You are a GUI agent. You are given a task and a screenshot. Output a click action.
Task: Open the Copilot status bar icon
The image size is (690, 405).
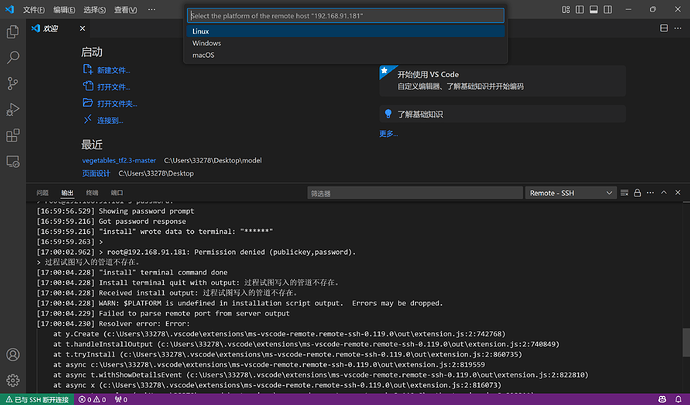[662, 399]
